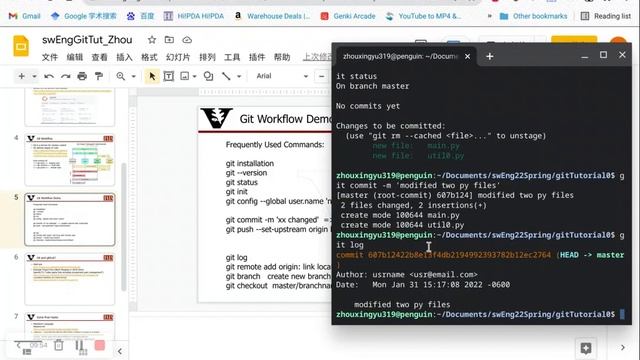Click the zoom magnifier icon
The image size is (640, 360).
120,76
